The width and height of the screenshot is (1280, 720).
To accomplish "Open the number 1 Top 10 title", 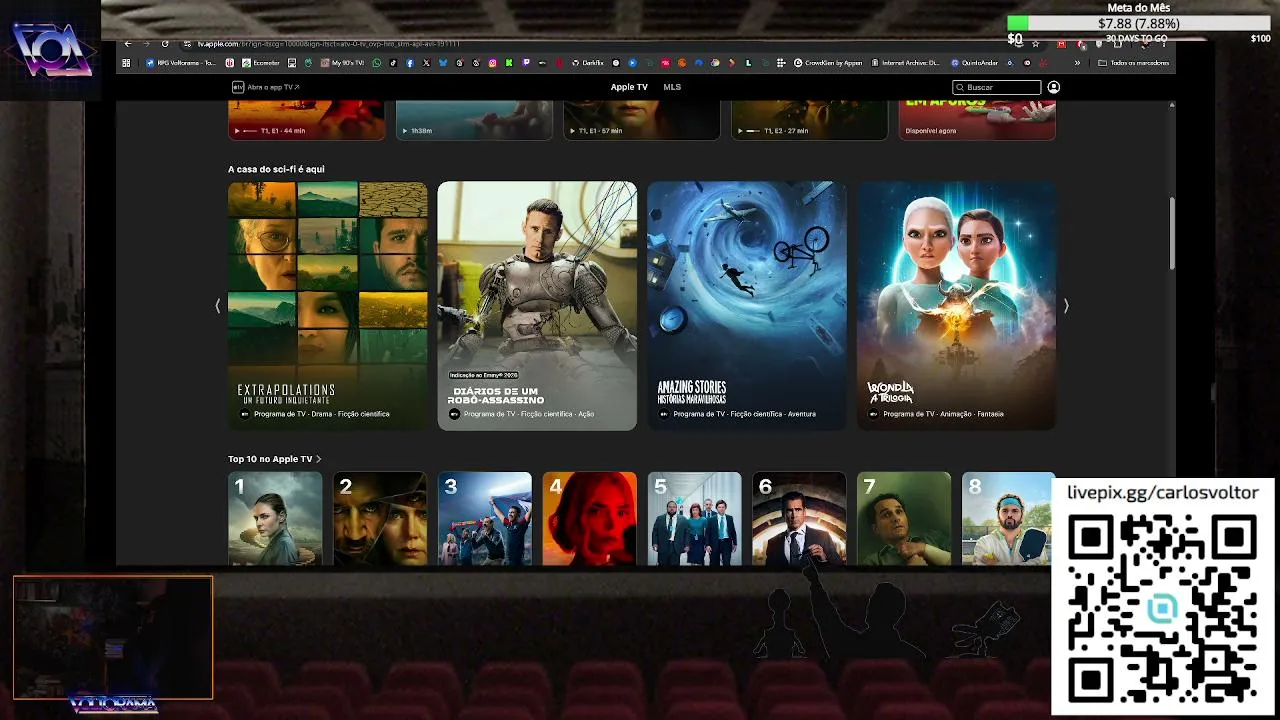I will 275,518.
